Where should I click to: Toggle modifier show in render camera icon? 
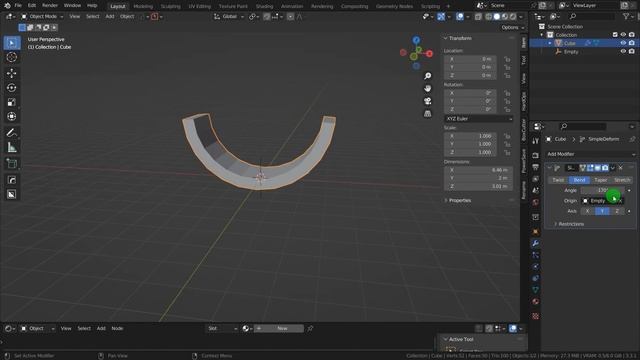(605, 168)
